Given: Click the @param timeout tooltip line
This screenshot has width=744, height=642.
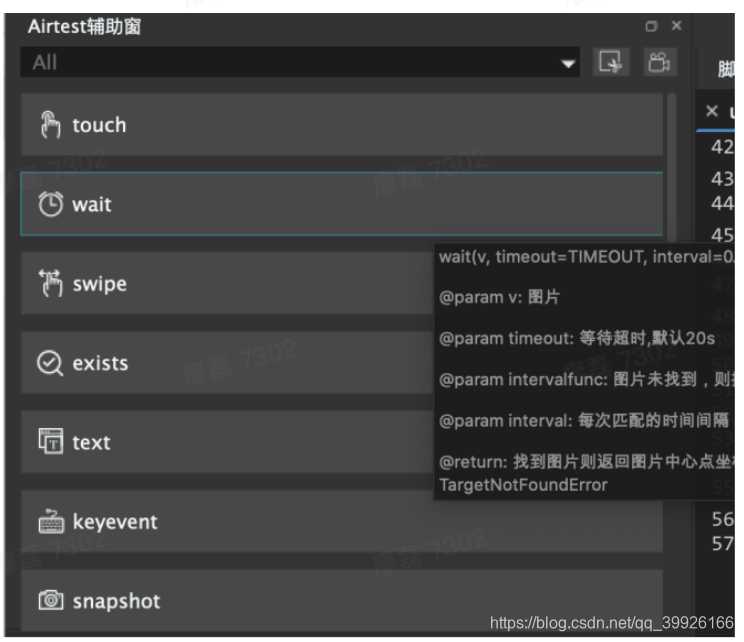Looking at the screenshot, I should pyautogui.click(x=577, y=338).
